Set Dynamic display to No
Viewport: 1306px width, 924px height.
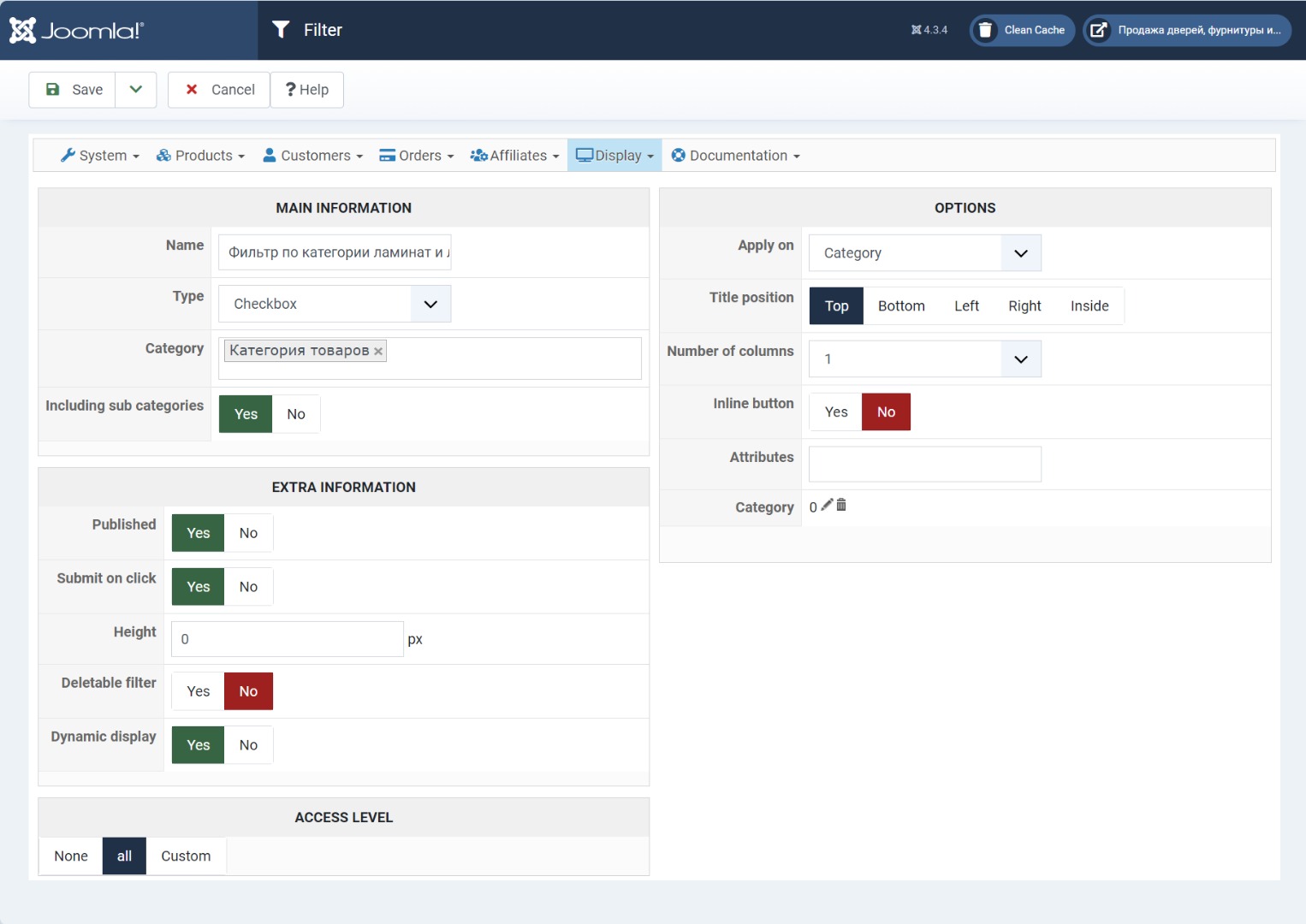pos(248,745)
